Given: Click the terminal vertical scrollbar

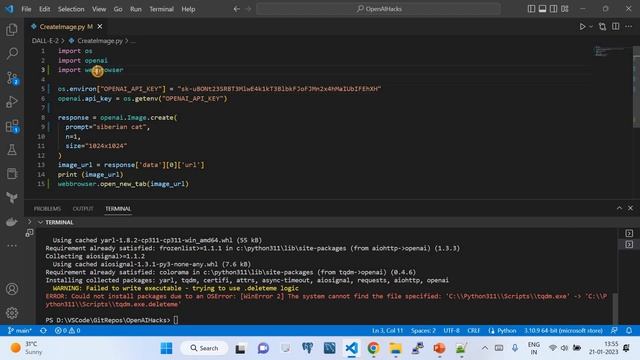Looking at the screenshot, I should tap(615, 308).
